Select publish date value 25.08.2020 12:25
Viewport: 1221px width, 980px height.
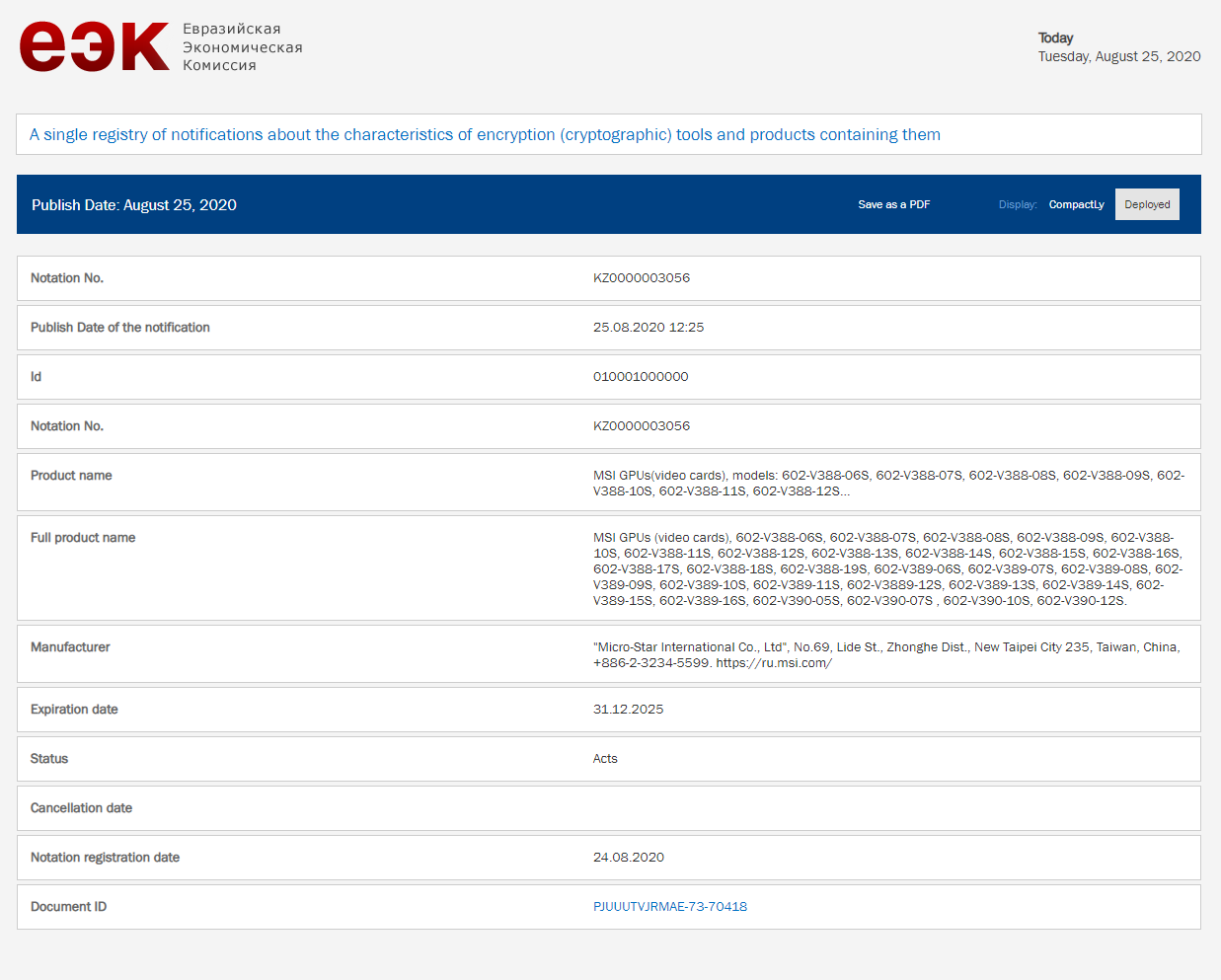pyautogui.click(x=649, y=328)
